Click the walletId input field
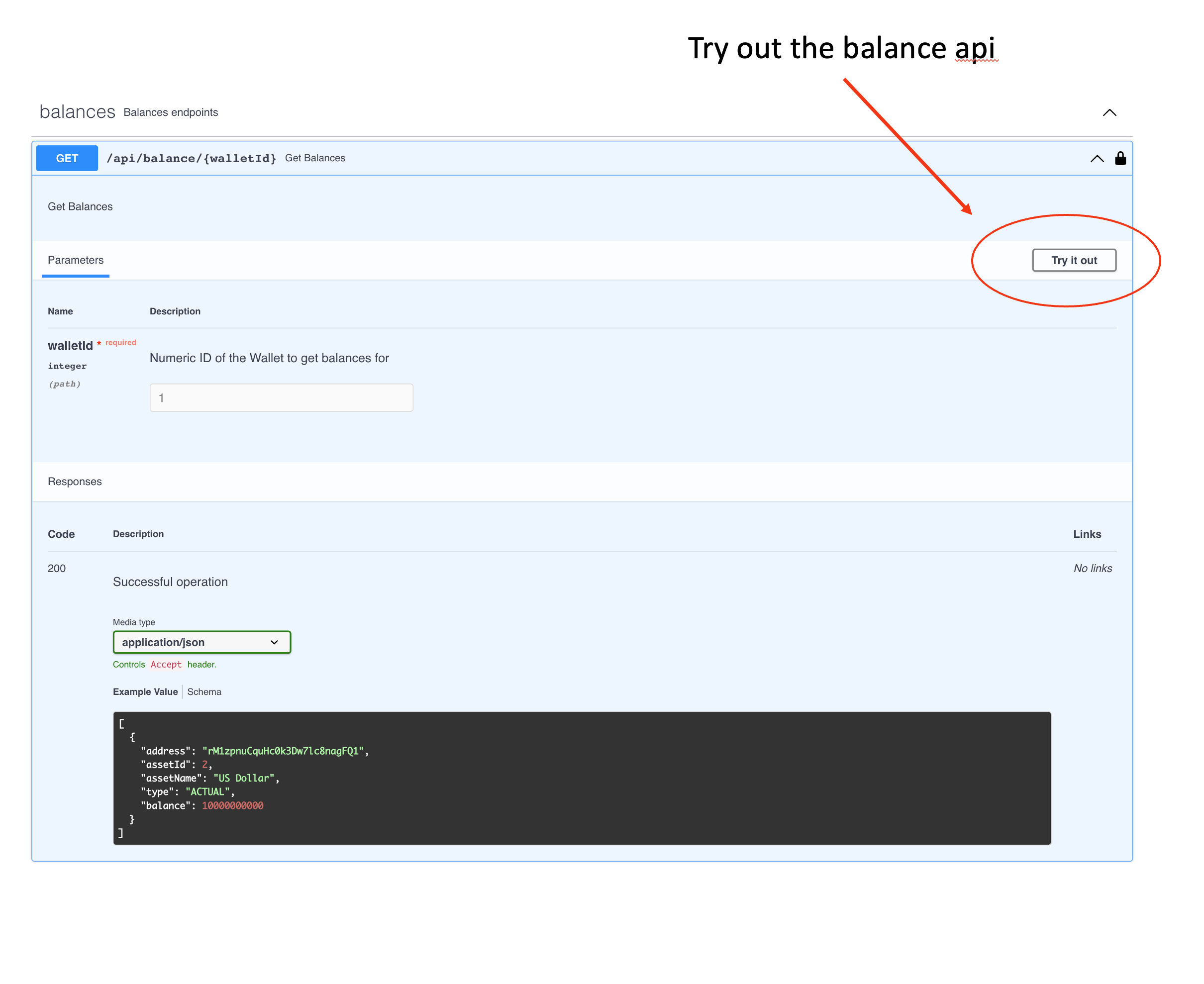 point(281,398)
